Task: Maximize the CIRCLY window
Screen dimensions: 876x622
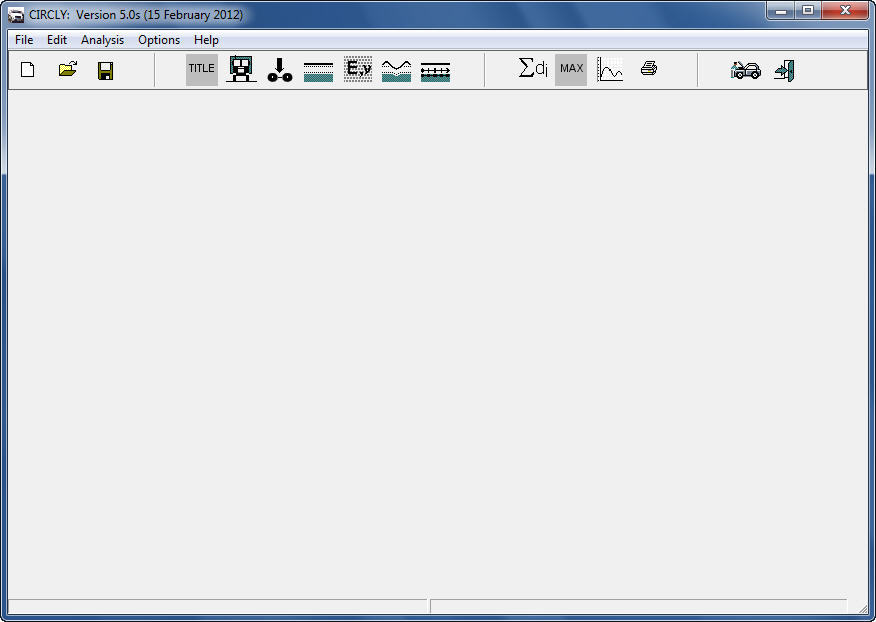Action: coord(808,11)
